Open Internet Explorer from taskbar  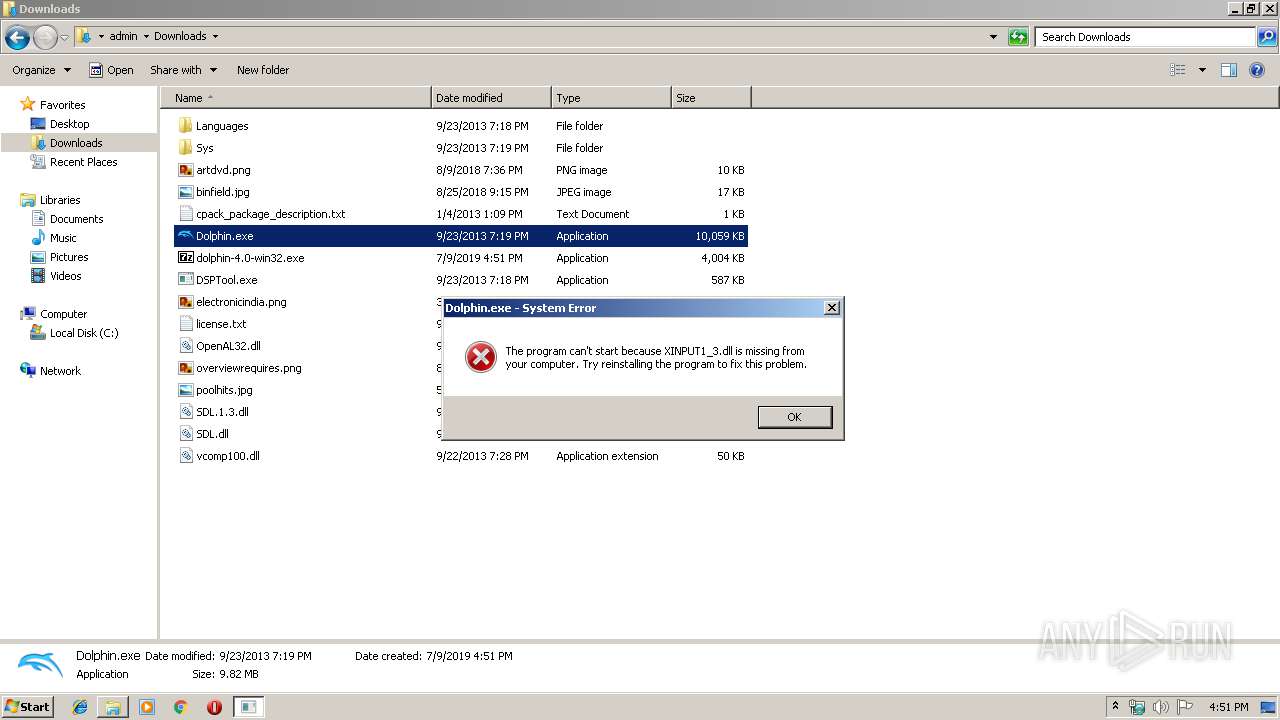pos(80,707)
